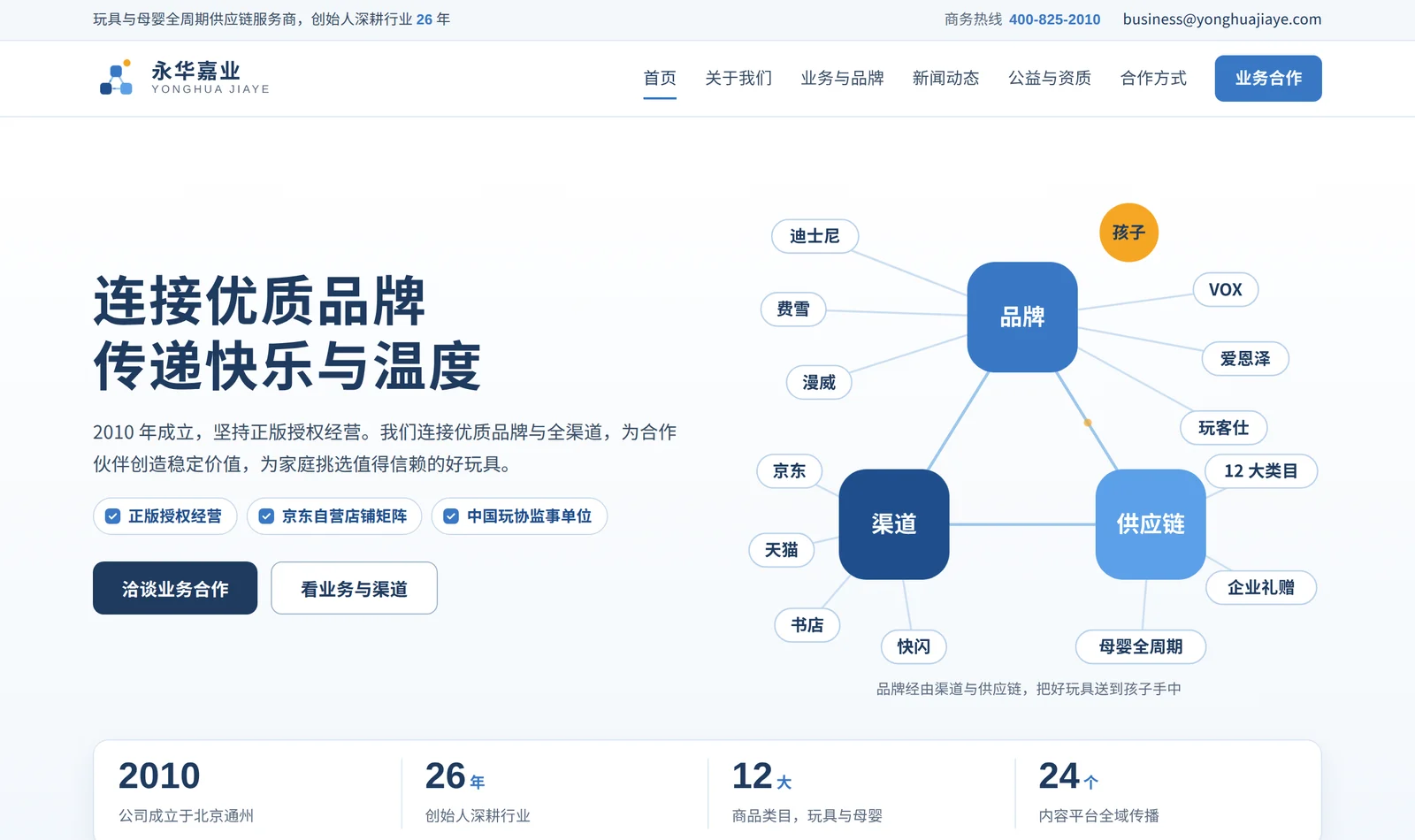Click the 玩客仕 brand pill
Screen dimensions: 1415x840
click(1224, 428)
